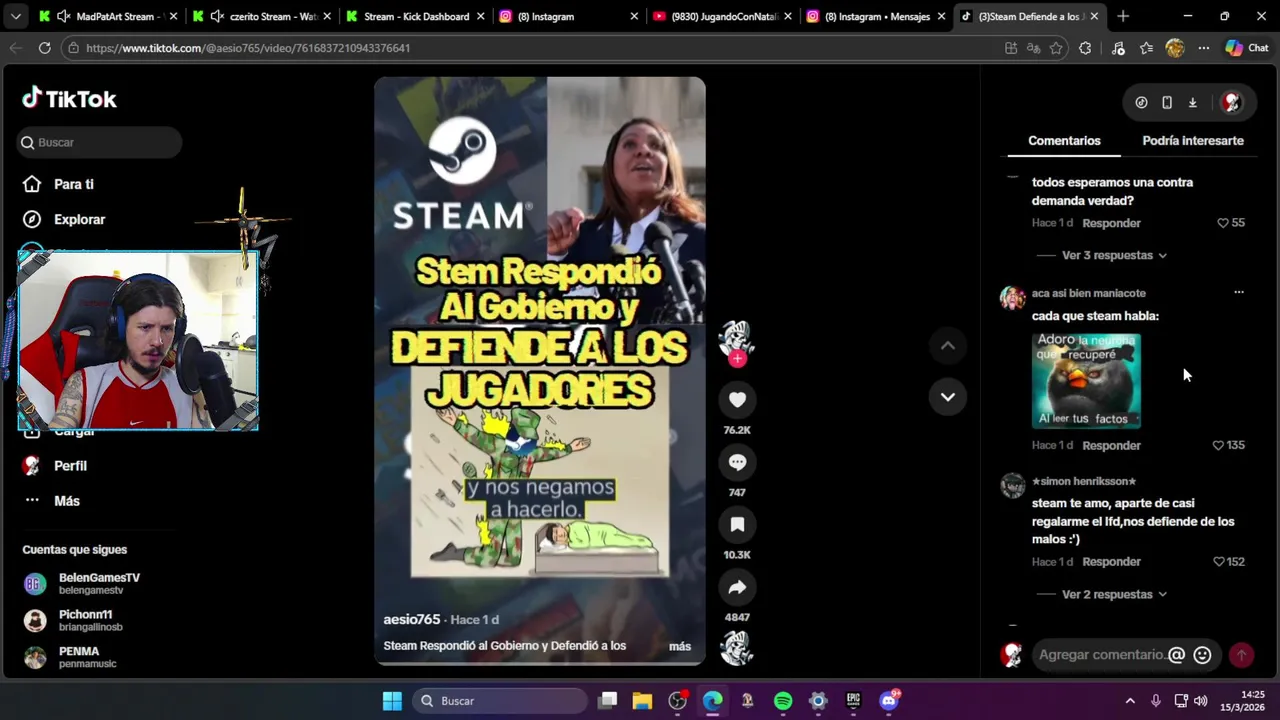This screenshot has width=1280, height=720.
Task: Click the TikTok logo
Action: click(x=70, y=99)
